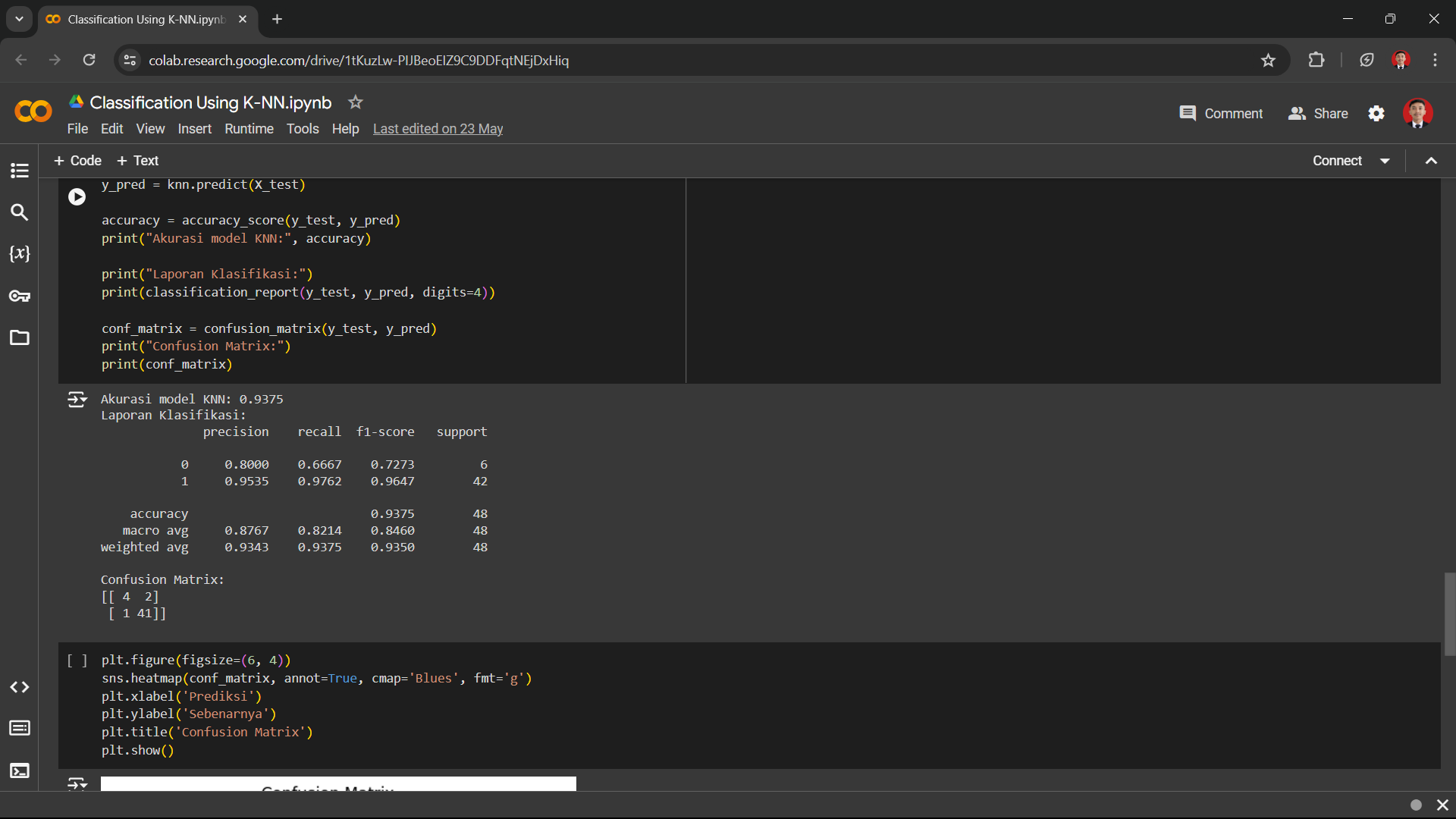The width and height of the screenshot is (1456, 819).
Task: Collapse the header with the chevron arrow
Action: pyautogui.click(x=1431, y=161)
